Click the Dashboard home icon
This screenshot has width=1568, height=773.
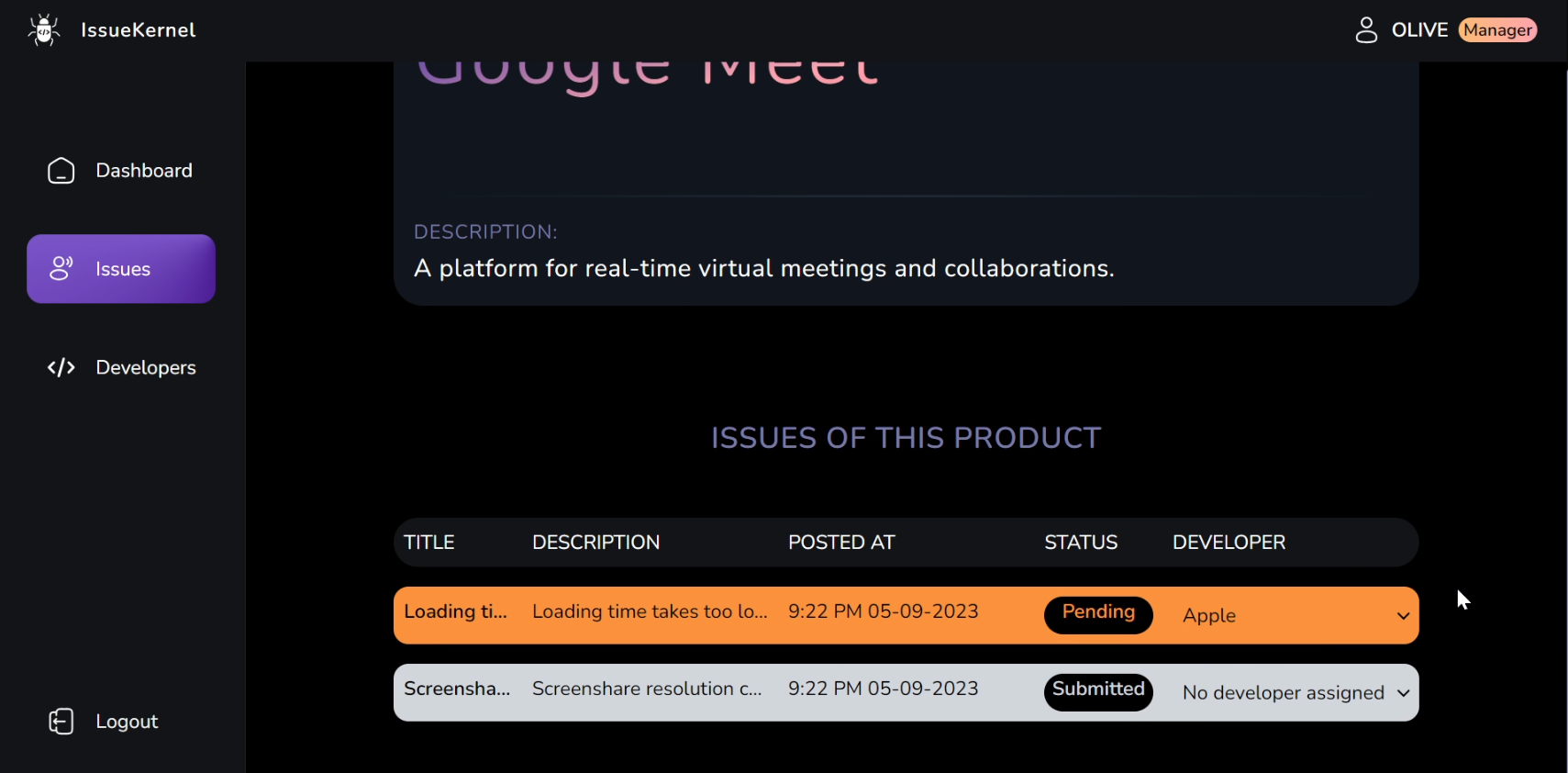click(x=61, y=171)
